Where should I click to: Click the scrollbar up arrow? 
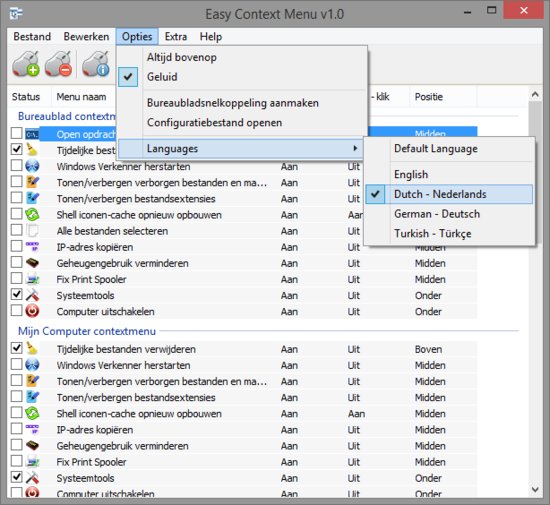point(535,94)
